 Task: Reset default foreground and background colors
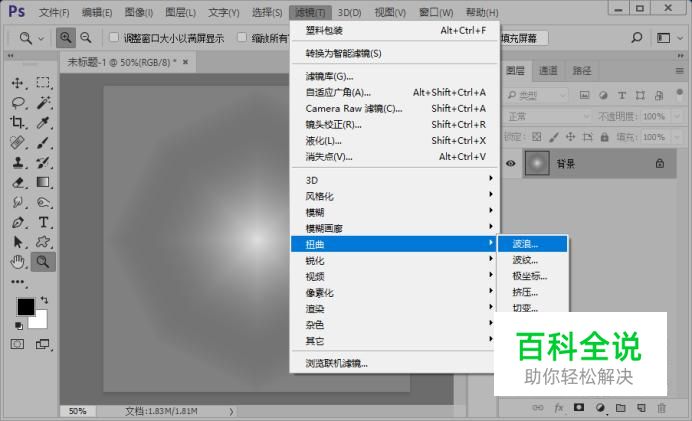19,326
